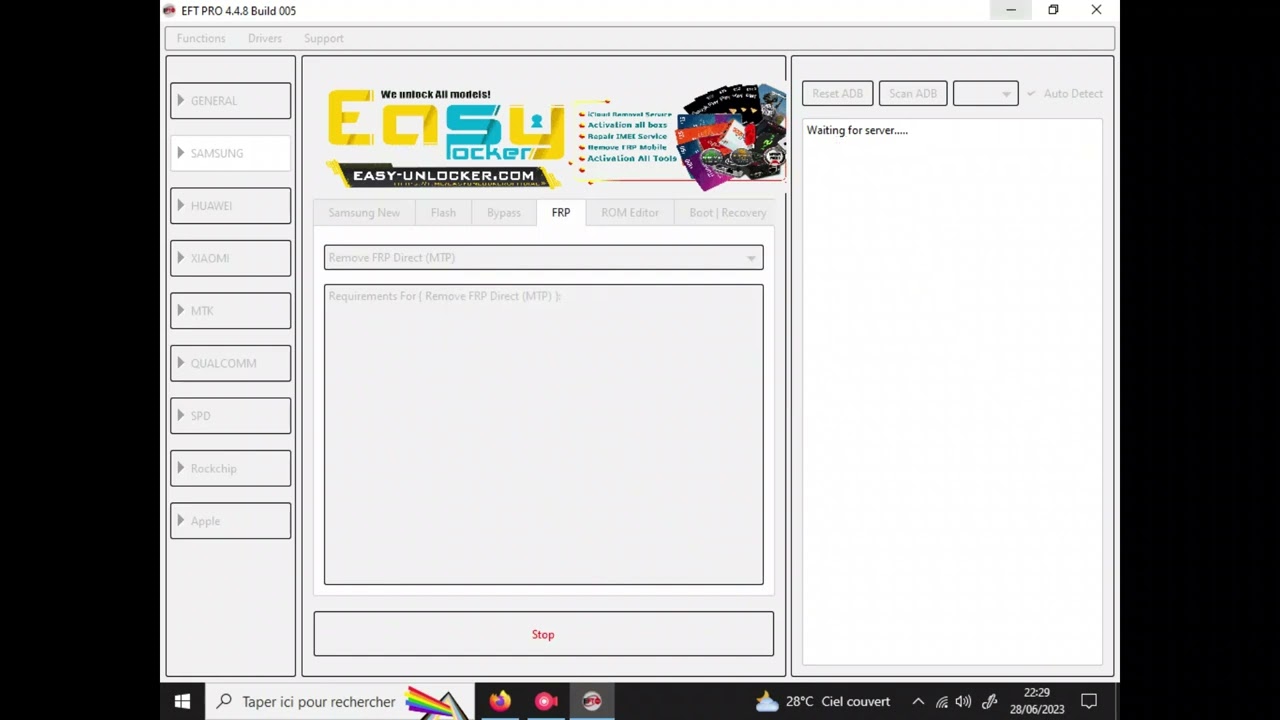The height and width of the screenshot is (720, 1280).
Task: Click the taskbar search box
Action: [x=341, y=701]
